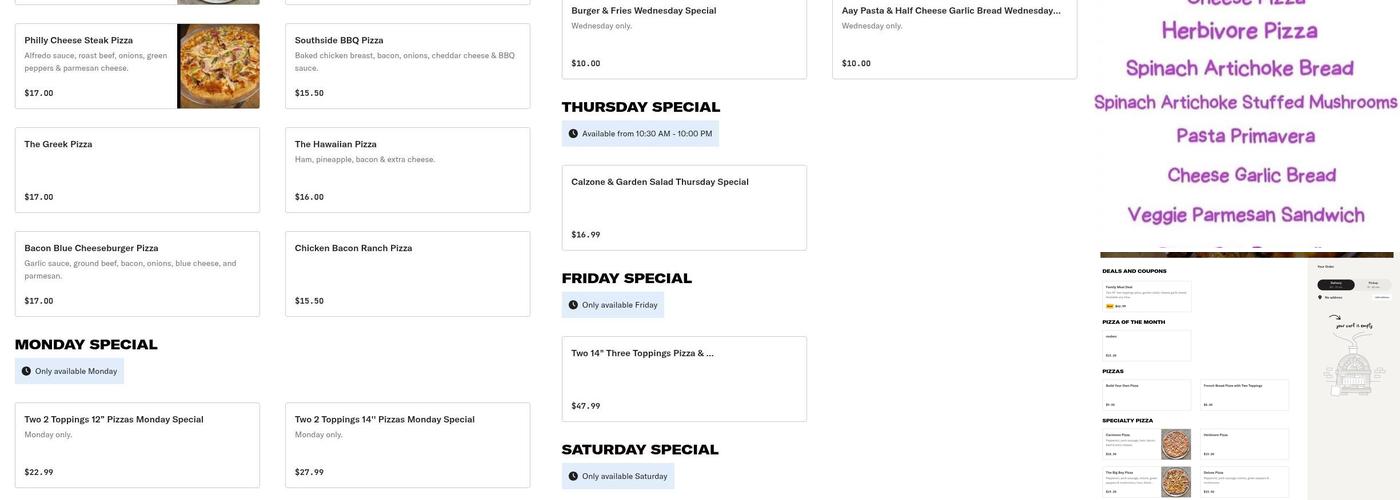Select Two 2 Toppings 14" Pizzas Monday Special

(407, 445)
